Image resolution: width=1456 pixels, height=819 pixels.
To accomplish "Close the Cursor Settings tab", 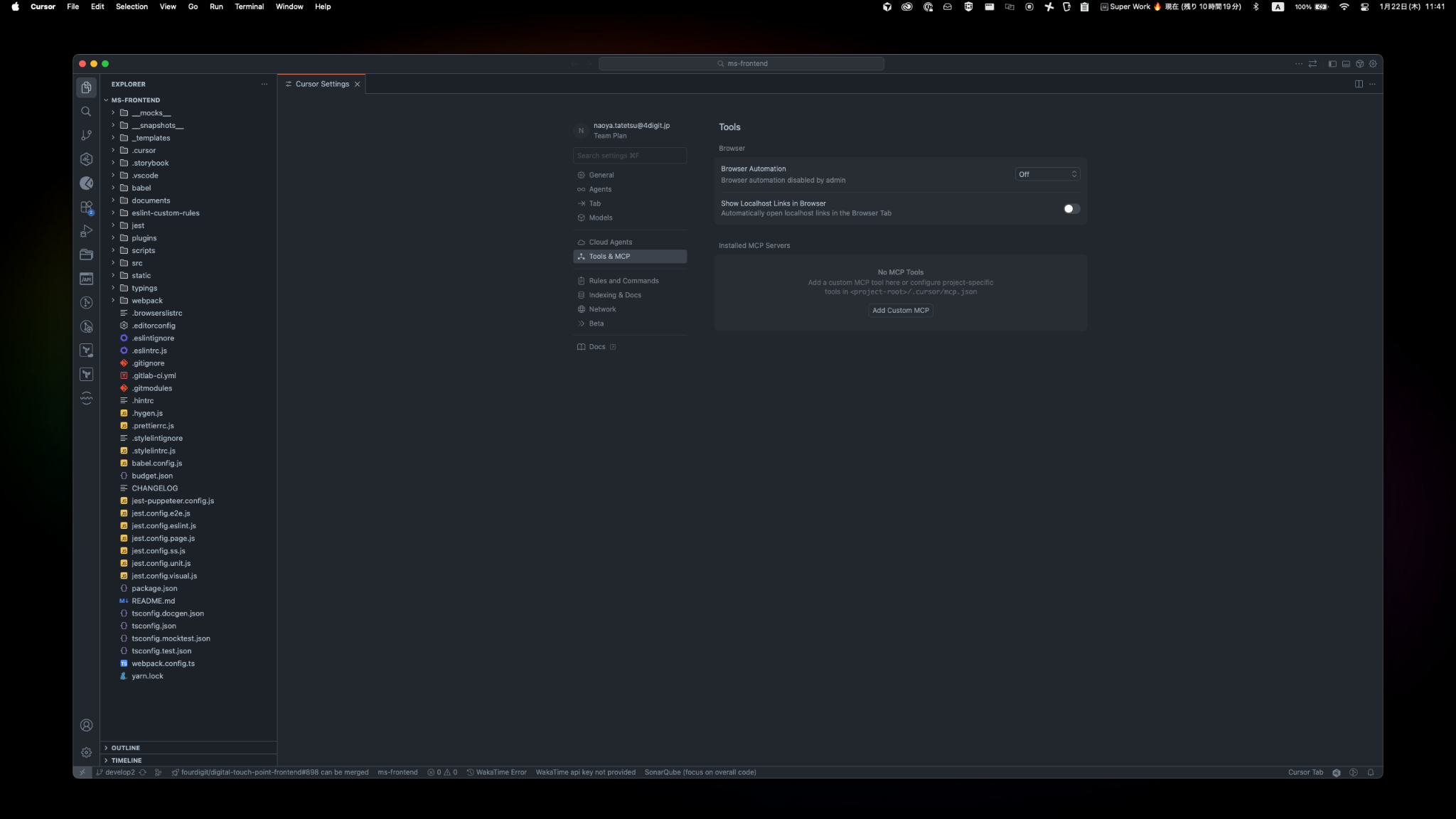I will point(358,84).
